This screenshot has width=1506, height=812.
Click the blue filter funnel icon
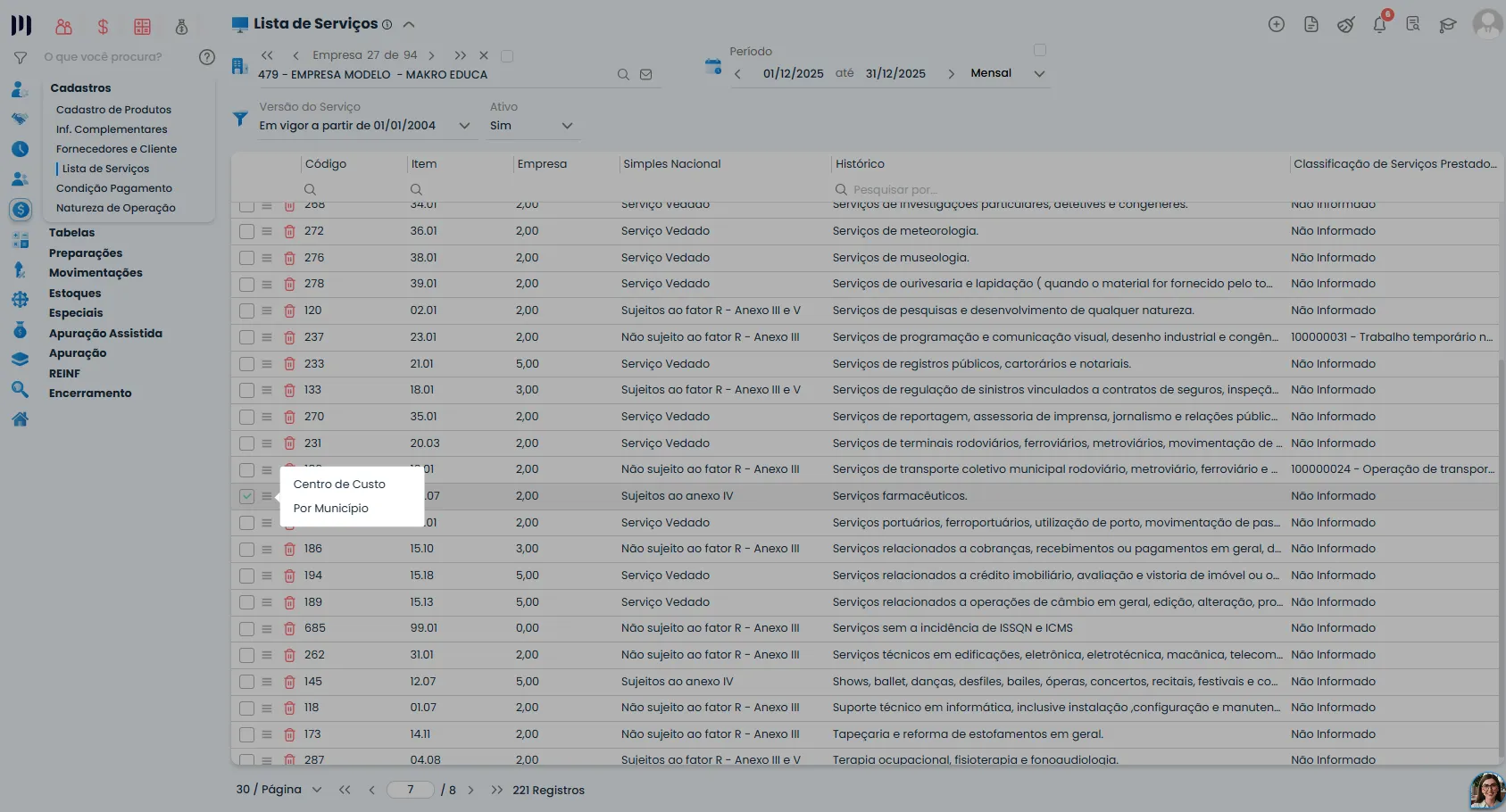240,118
